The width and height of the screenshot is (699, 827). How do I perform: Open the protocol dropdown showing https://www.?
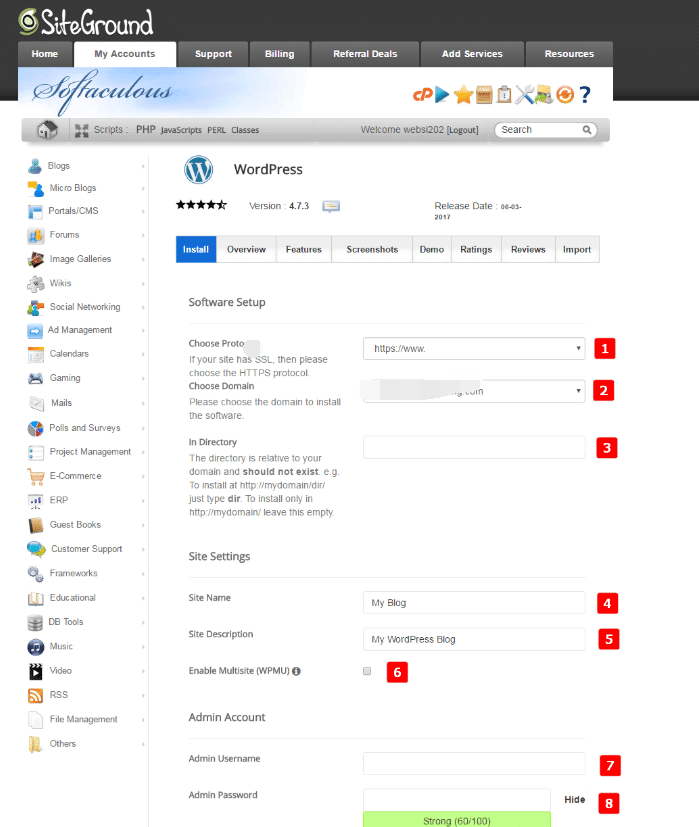(x=474, y=349)
